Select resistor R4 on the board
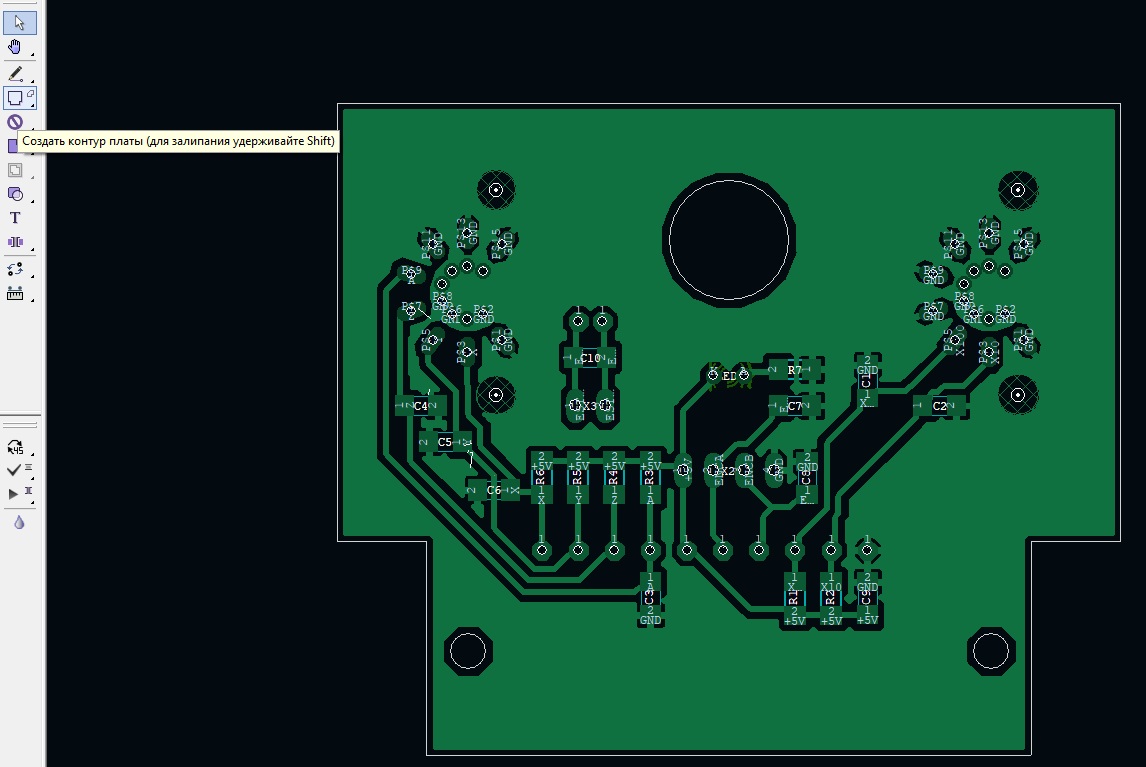Image resolution: width=1146 pixels, height=767 pixels. coord(614,477)
